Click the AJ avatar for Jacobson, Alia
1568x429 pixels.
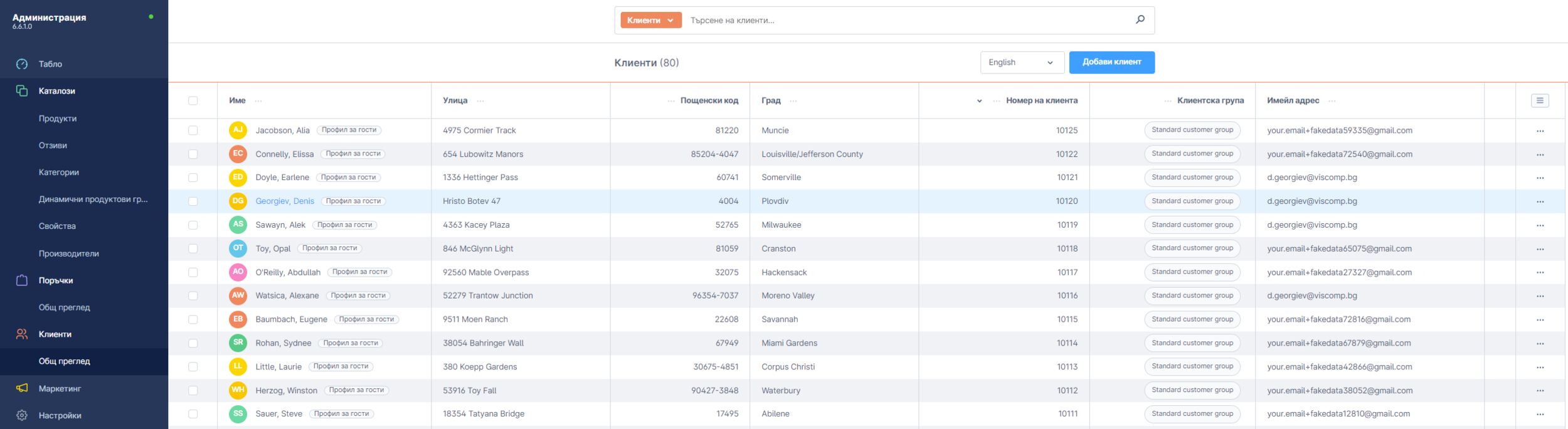(238, 130)
